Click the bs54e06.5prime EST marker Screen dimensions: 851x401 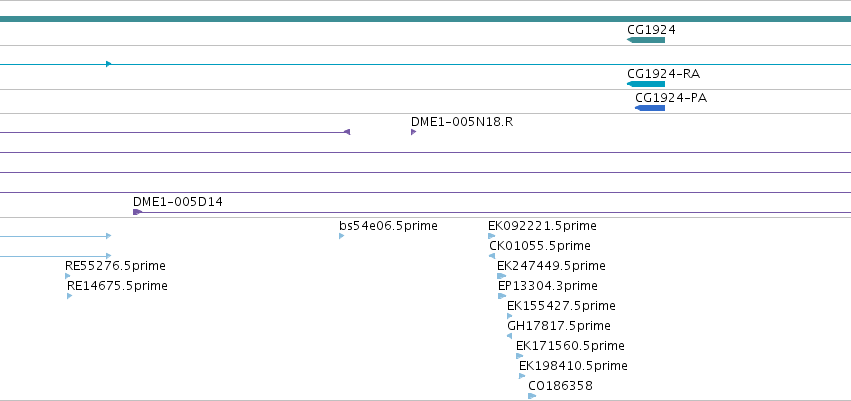tap(341, 236)
